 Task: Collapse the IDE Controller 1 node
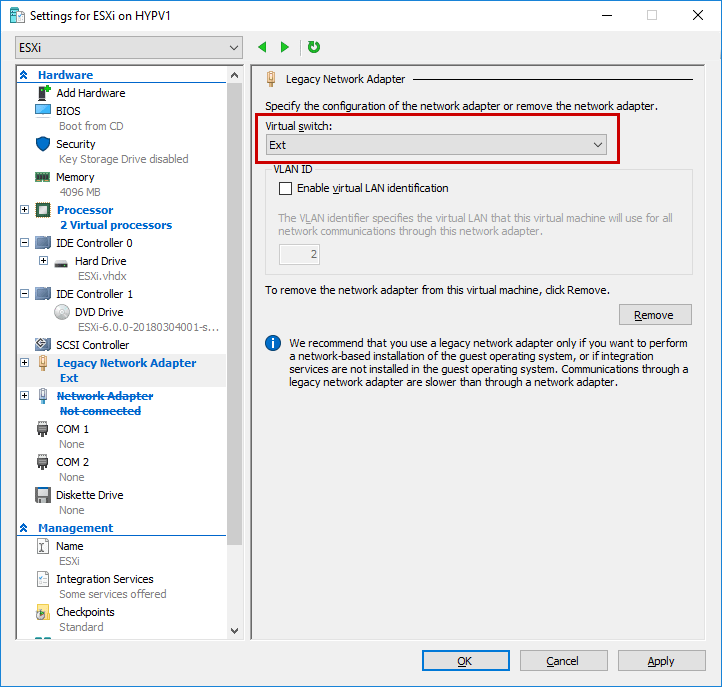point(25,294)
